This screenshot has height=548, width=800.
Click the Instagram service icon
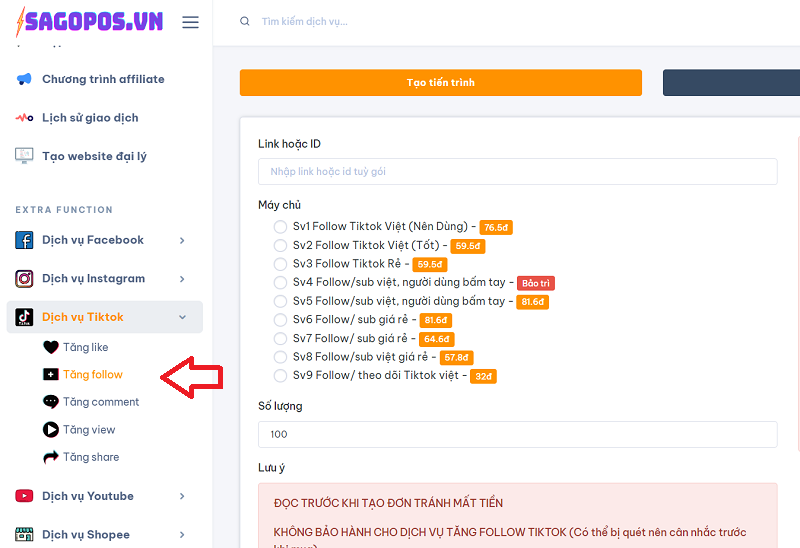click(x=24, y=279)
